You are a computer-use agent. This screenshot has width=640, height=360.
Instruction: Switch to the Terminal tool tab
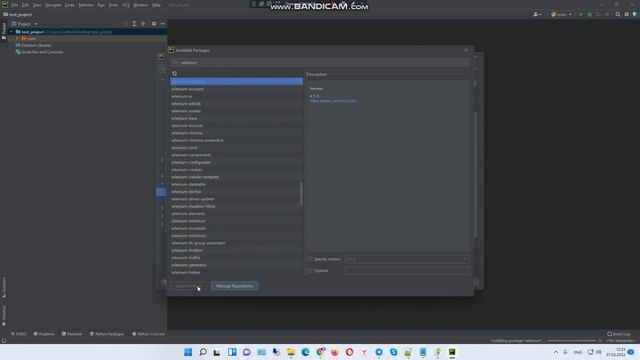[x=72, y=334]
